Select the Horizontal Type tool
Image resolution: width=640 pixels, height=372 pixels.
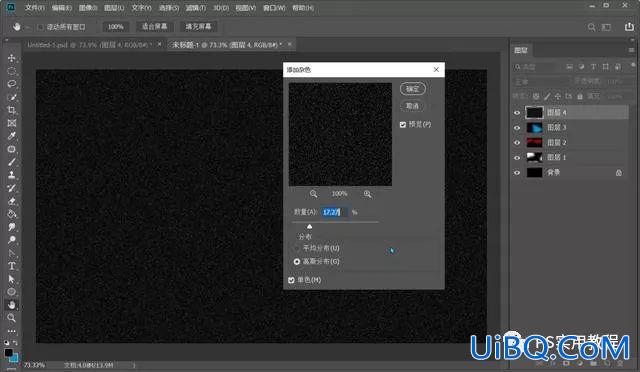(11, 266)
